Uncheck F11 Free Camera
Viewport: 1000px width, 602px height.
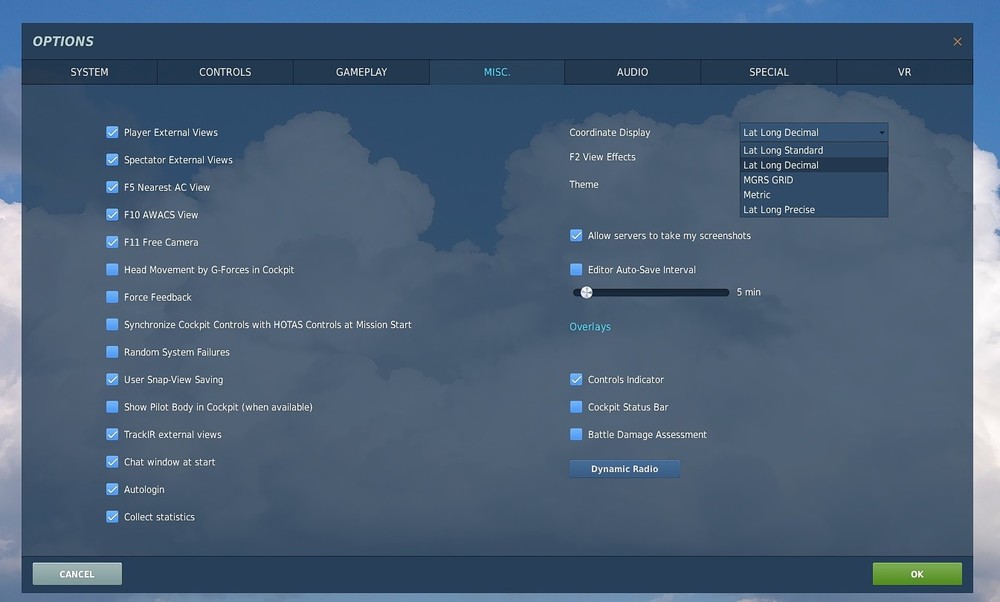click(x=112, y=242)
